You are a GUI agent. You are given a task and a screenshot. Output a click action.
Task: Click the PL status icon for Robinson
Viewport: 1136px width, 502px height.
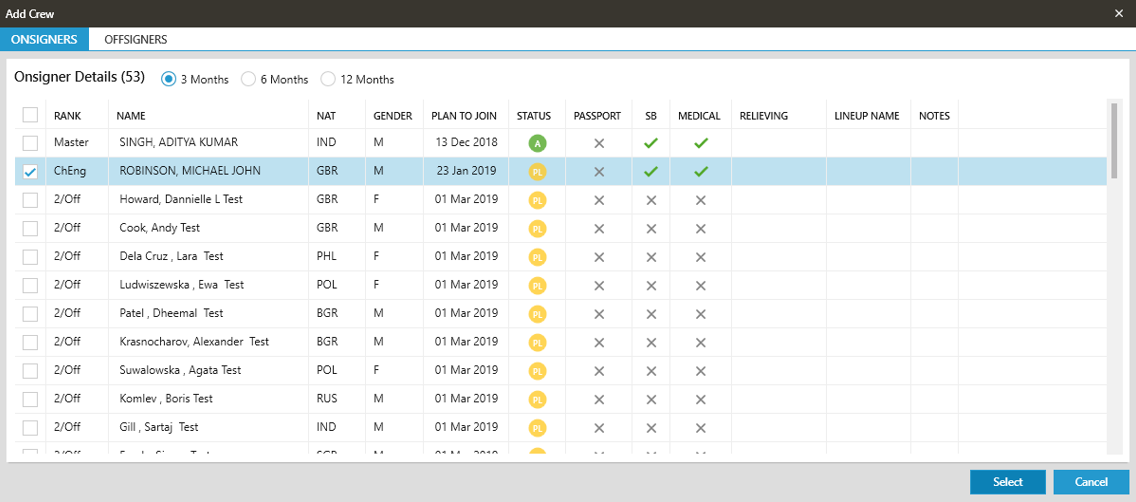pyautogui.click(x=537, y=172)
